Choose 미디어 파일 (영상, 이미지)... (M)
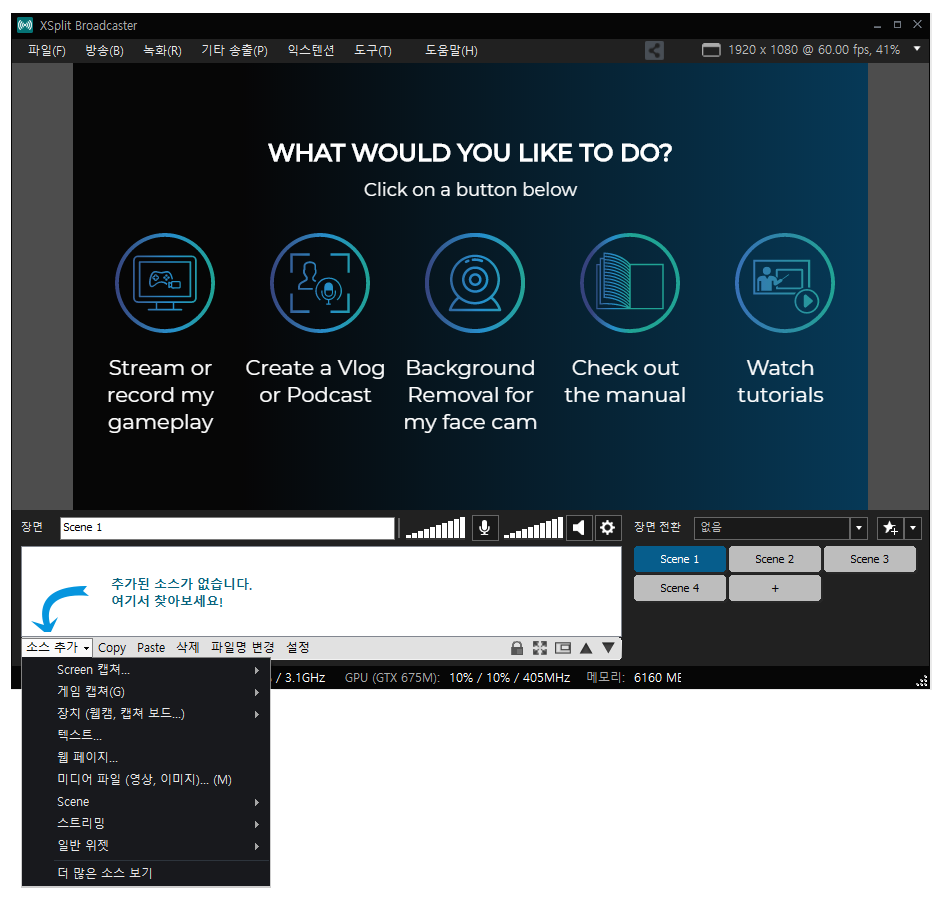 [145, 780]
